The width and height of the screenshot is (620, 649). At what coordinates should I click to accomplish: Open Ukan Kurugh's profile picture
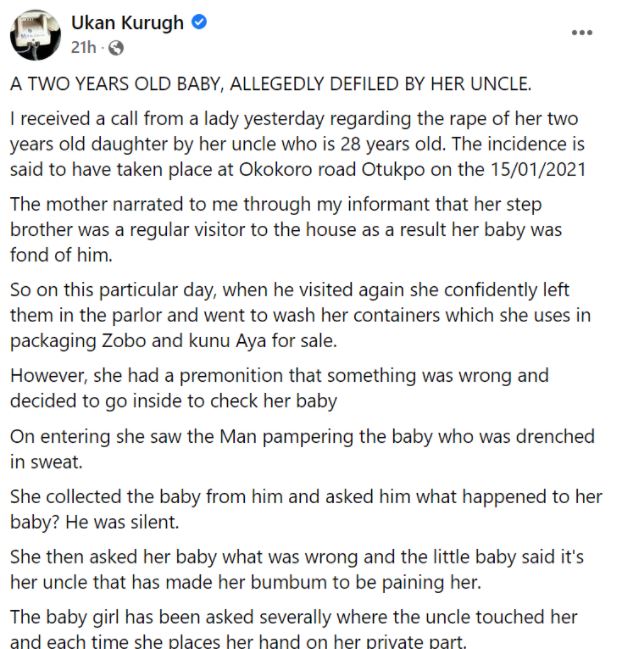coord(36,35)
